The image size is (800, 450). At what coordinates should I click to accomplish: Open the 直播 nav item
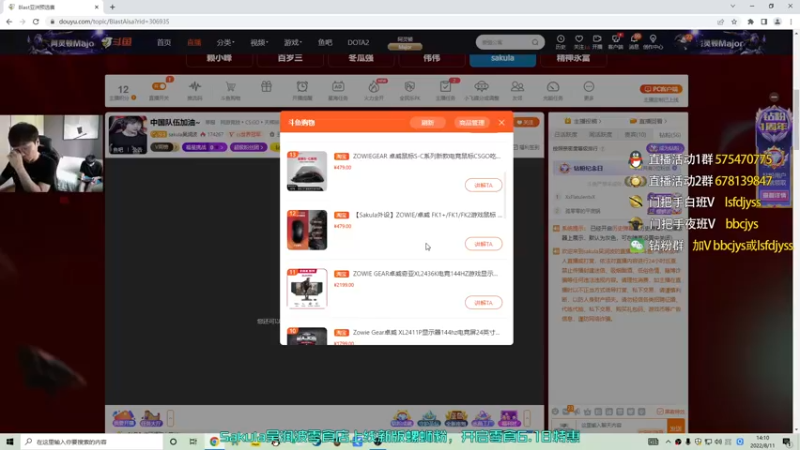coord(194,42)
